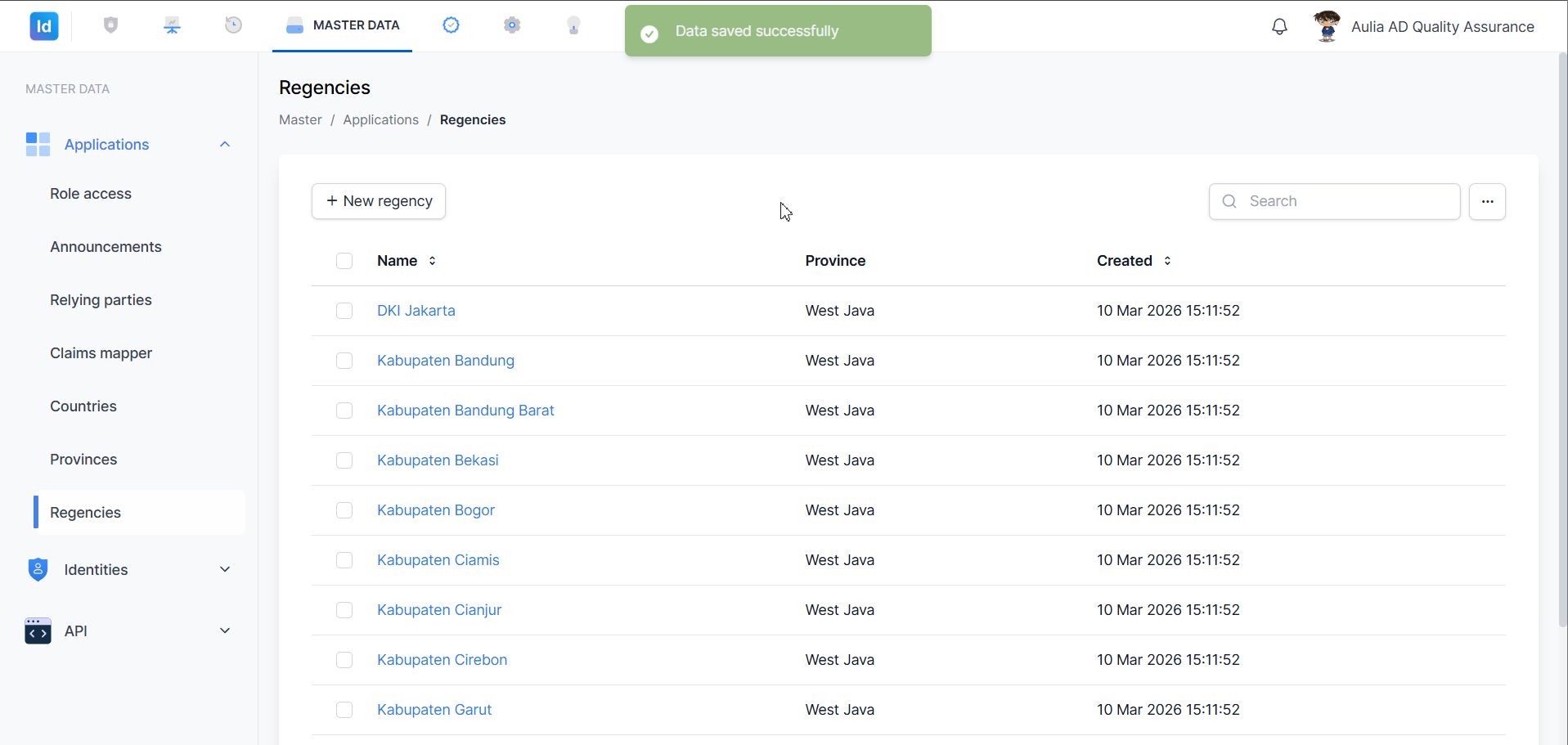Image resolution: width=1568 pixels, height=745 pixels.
Task: Click the page vertical scrollbar
Action: tap(1562, 339)
